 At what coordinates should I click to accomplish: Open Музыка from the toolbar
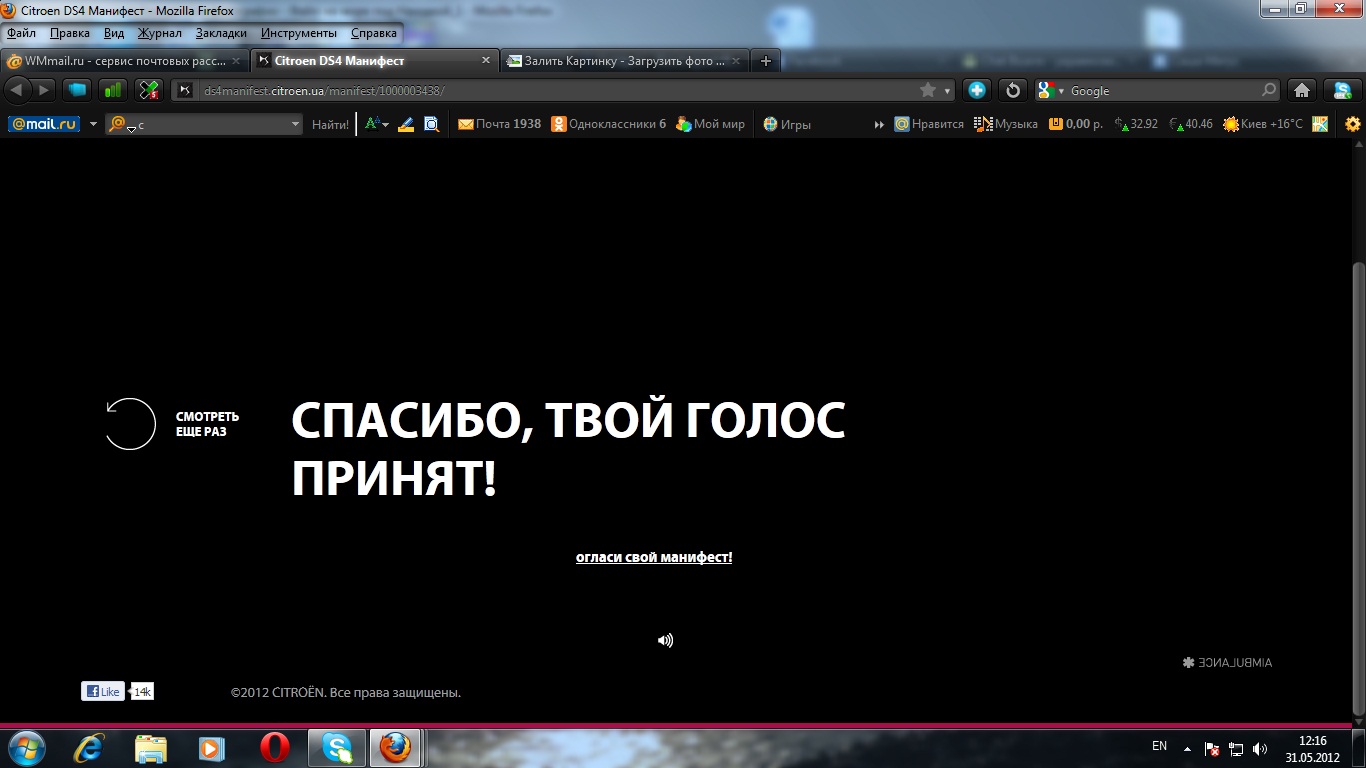click(x=1006, y=124)
